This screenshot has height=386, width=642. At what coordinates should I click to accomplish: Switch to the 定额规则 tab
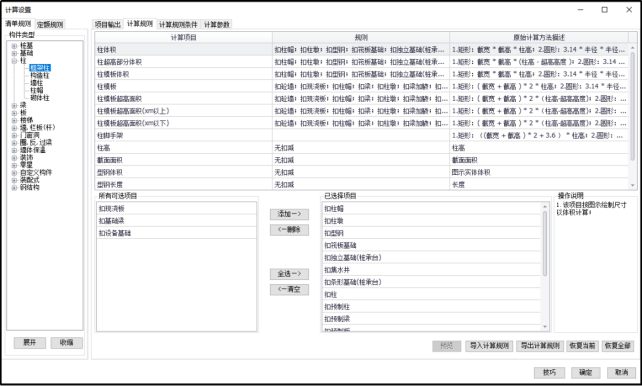pyautogui.click(x=50, y=25)
